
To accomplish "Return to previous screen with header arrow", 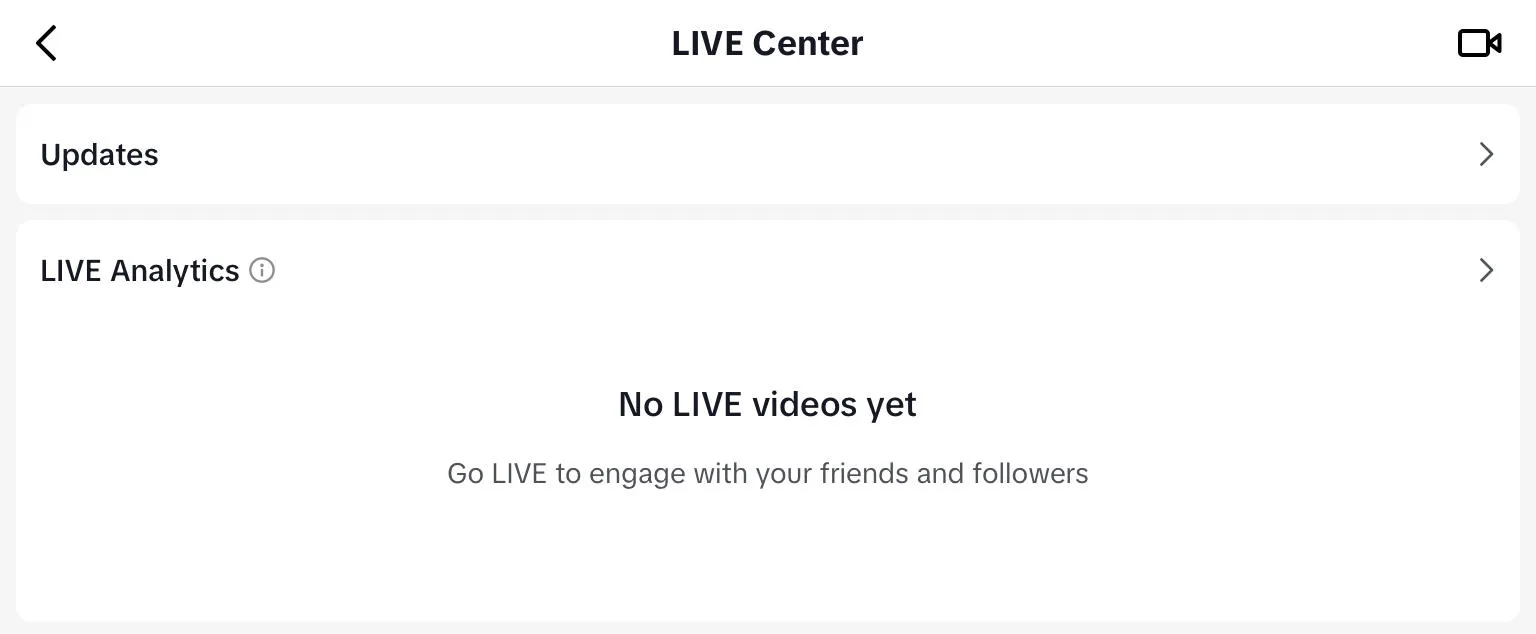I will pyautogui.click(x=46, y=43).
